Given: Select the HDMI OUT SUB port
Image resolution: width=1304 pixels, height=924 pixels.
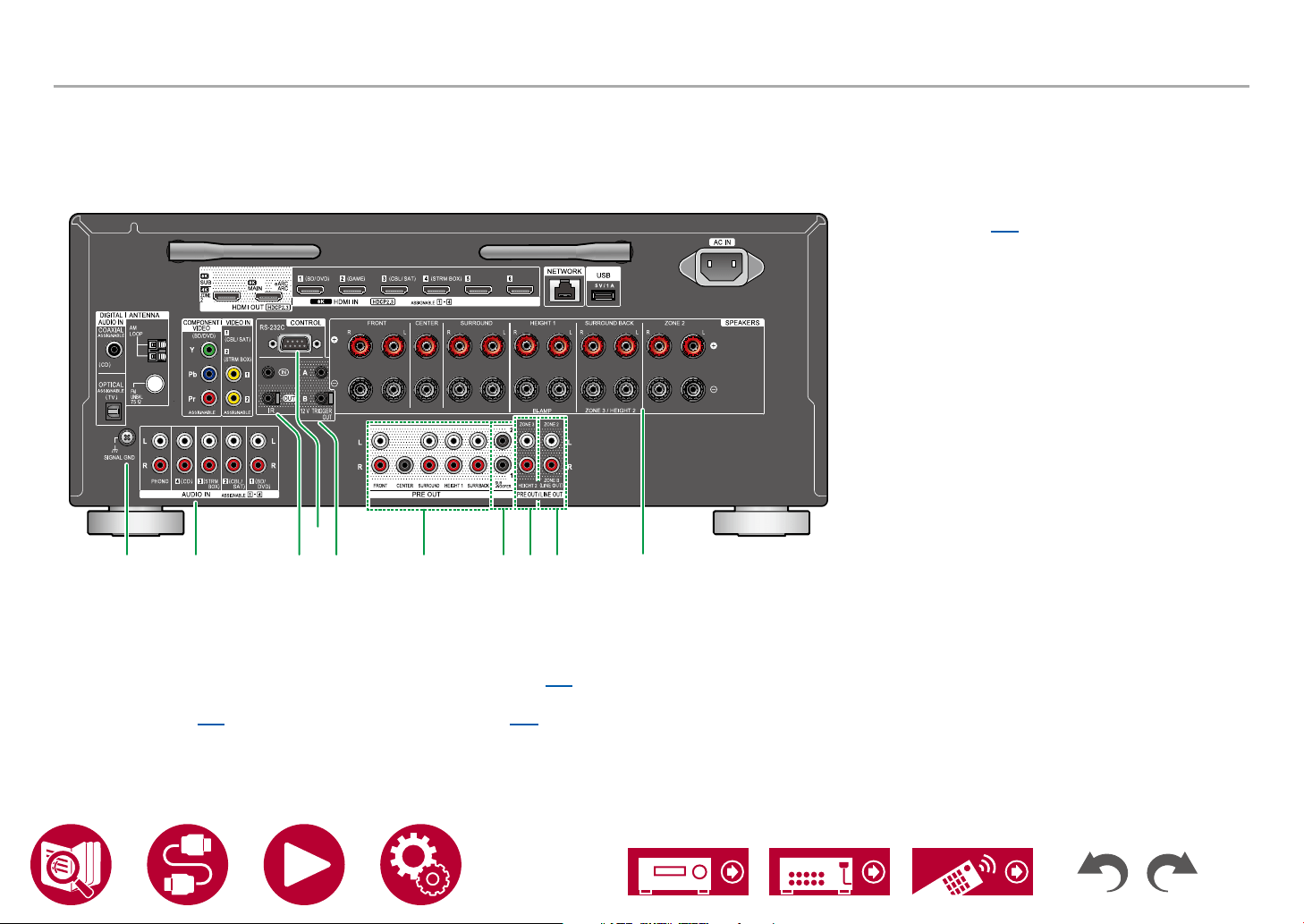Looking at the screenshot, I should [x=226, y=295].
